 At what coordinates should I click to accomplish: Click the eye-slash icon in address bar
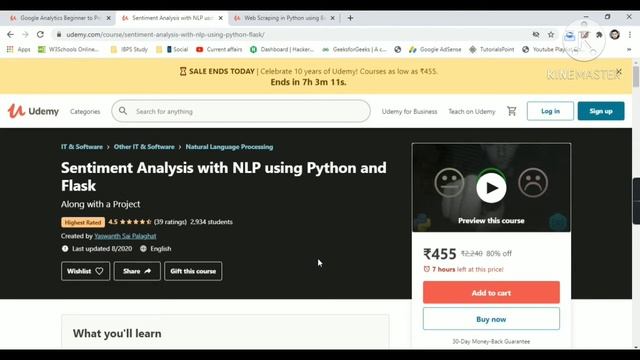(x=536, y=35)
